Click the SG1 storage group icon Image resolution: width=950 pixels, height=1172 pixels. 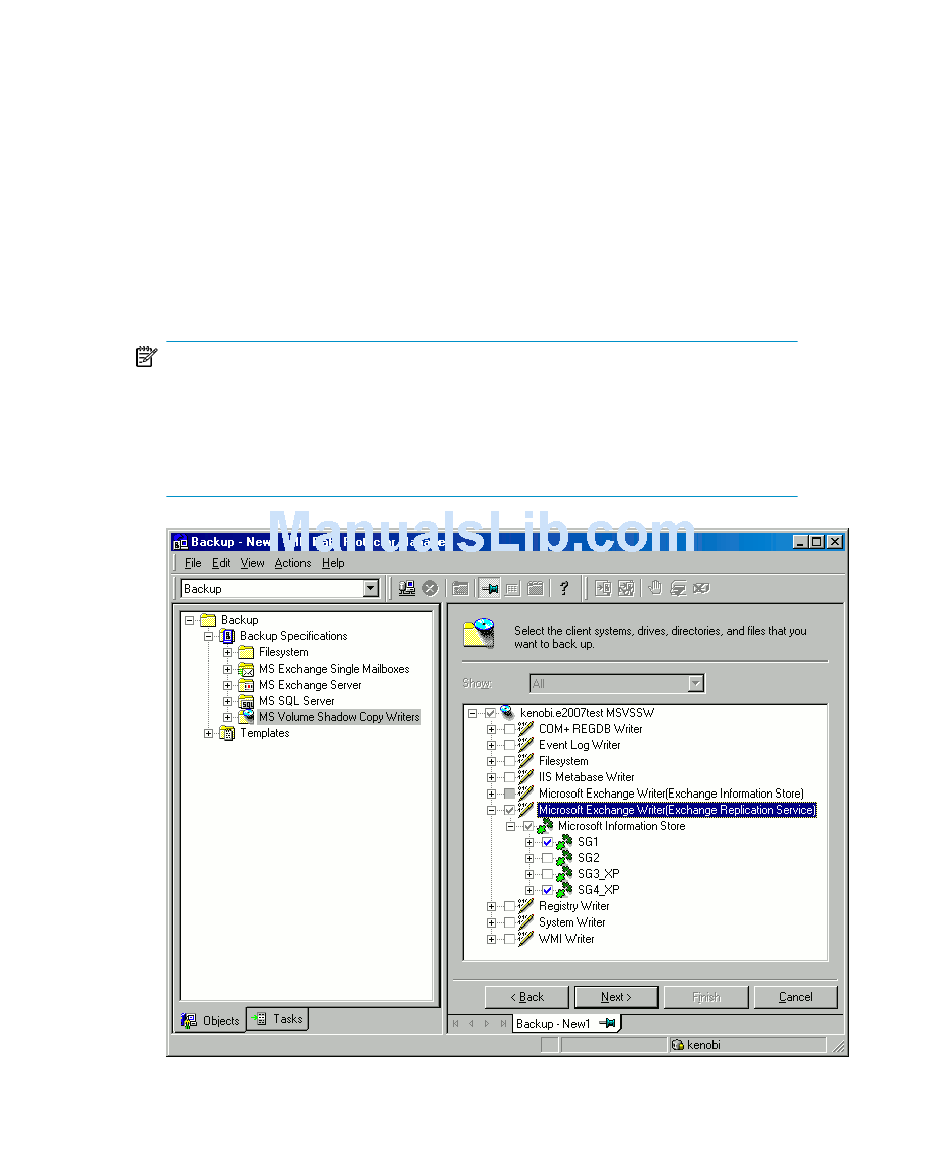point(565,842)
